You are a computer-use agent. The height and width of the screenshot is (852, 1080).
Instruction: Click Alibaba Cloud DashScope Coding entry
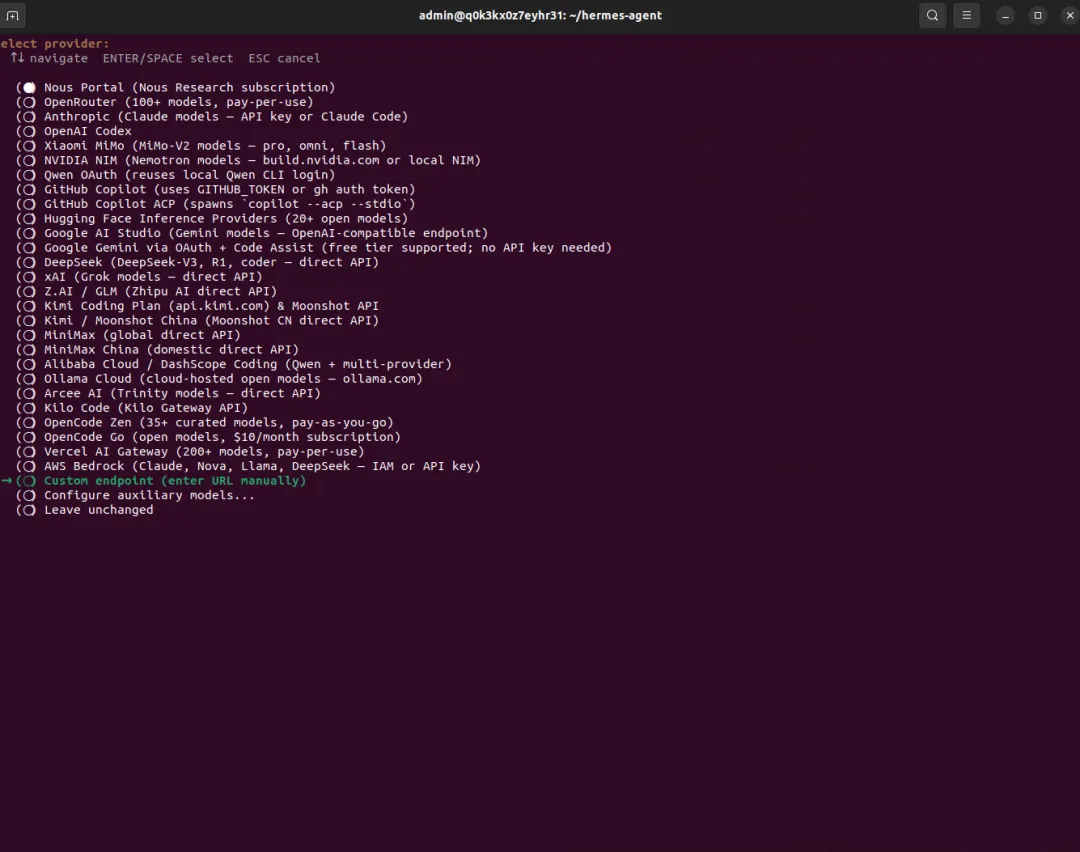[248, 364]
